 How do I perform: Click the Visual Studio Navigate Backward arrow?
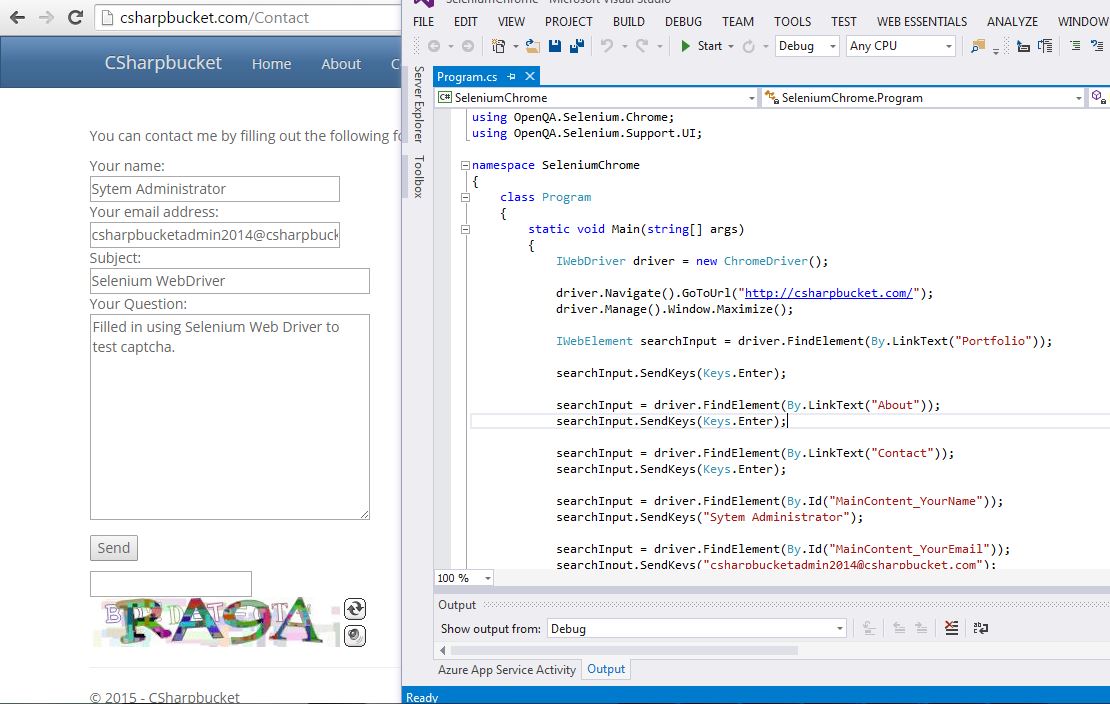tap(434, 46)
